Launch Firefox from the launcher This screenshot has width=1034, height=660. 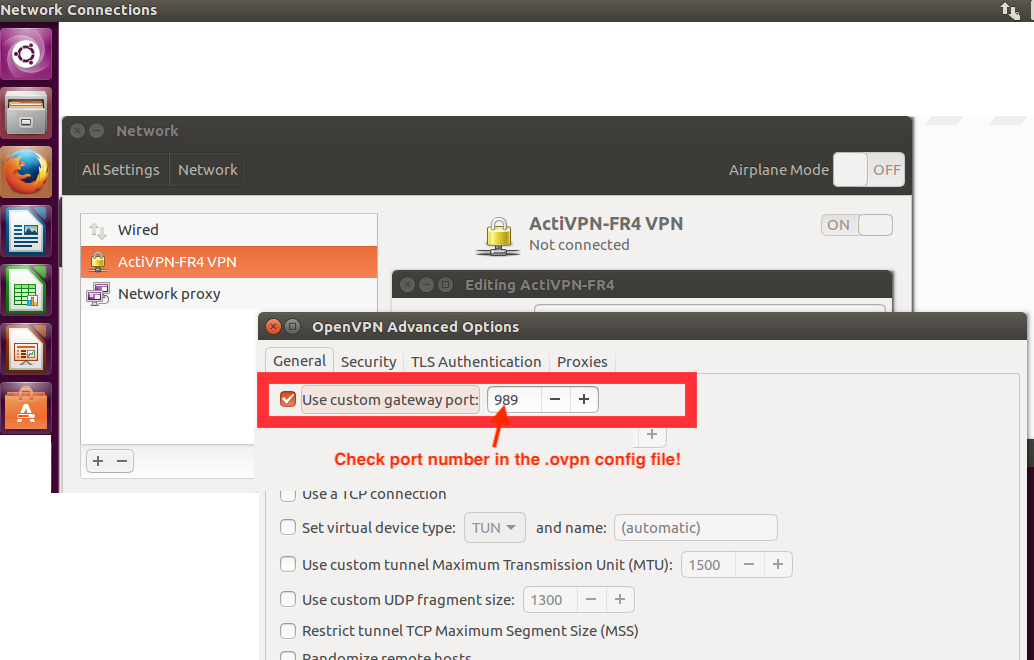click(26, 172)
